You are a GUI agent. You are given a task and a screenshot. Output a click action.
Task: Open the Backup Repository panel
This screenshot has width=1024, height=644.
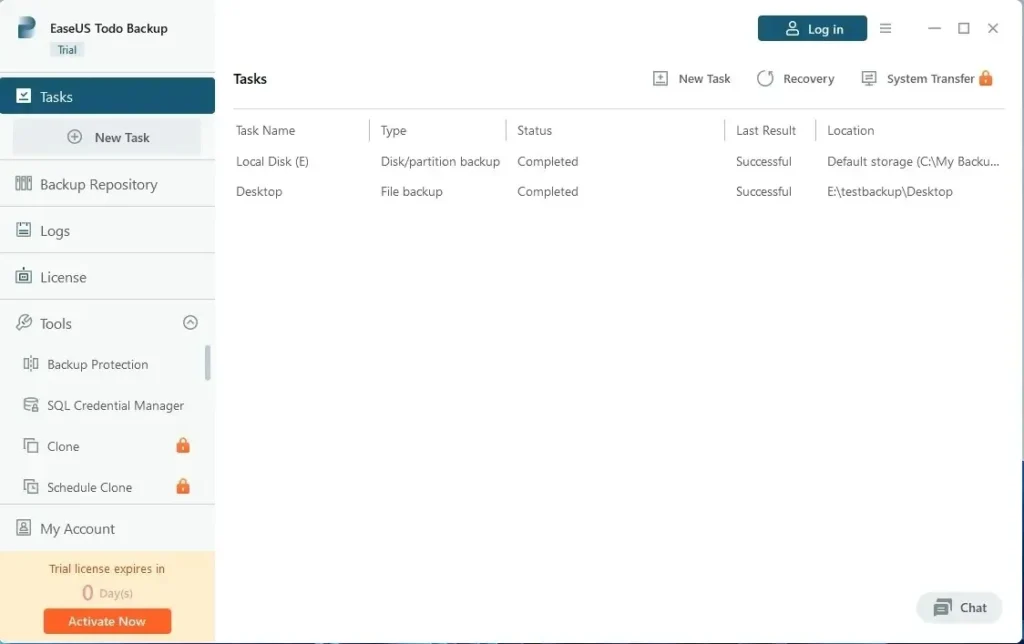coord(102,184)
